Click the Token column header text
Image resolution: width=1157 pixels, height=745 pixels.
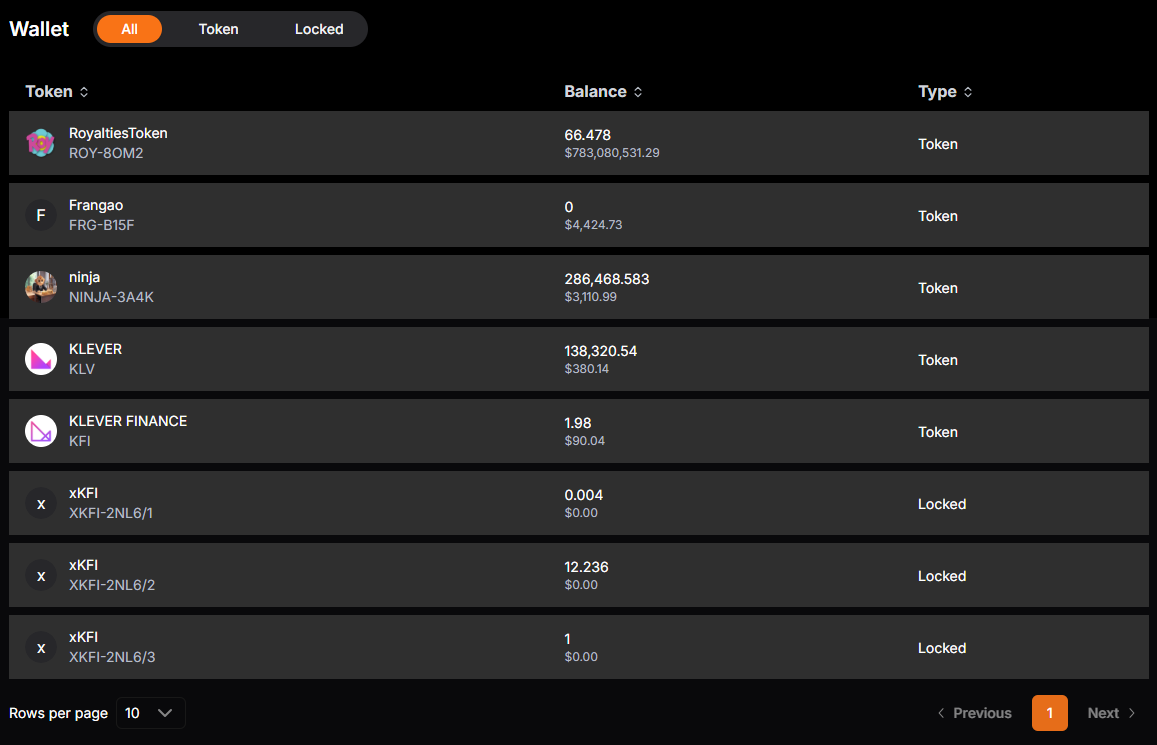[49, 91]
